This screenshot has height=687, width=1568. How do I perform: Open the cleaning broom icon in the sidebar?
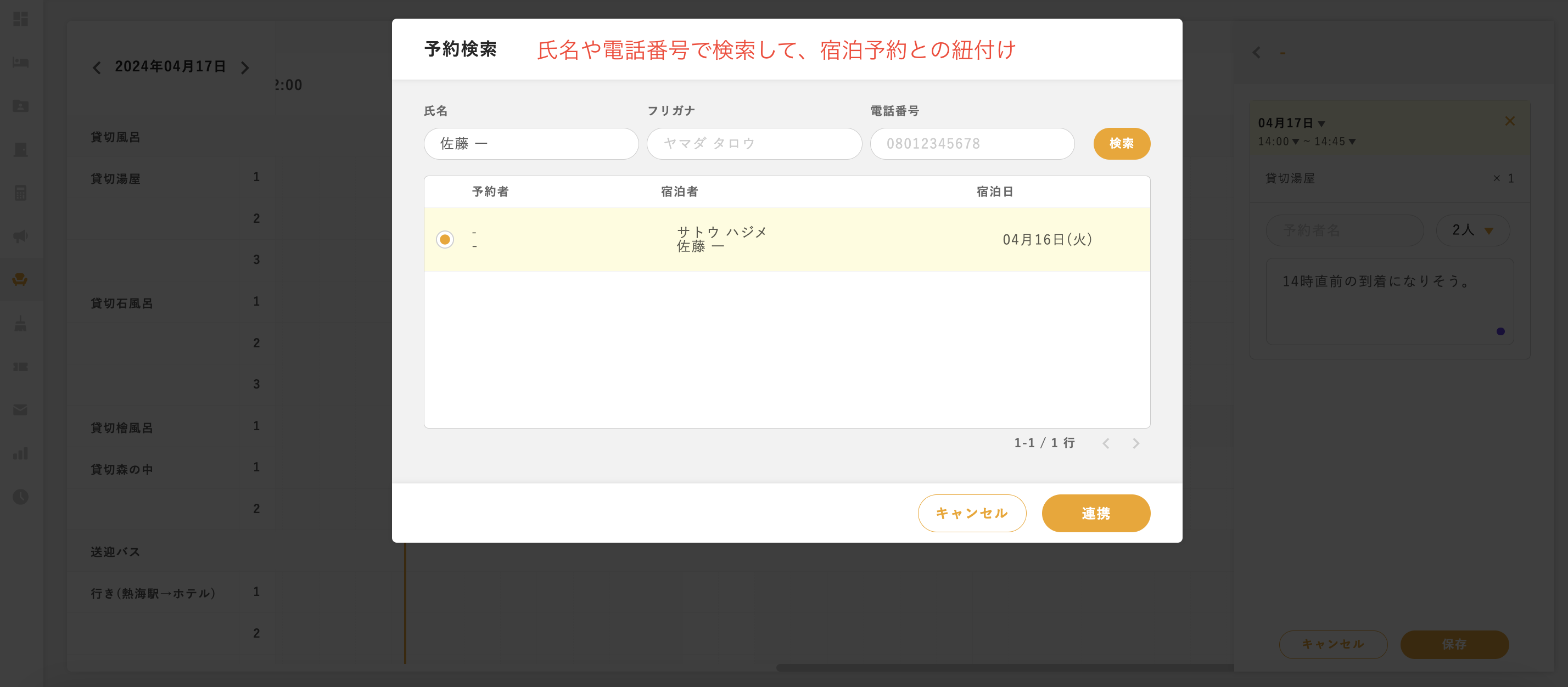coord(20,324)
